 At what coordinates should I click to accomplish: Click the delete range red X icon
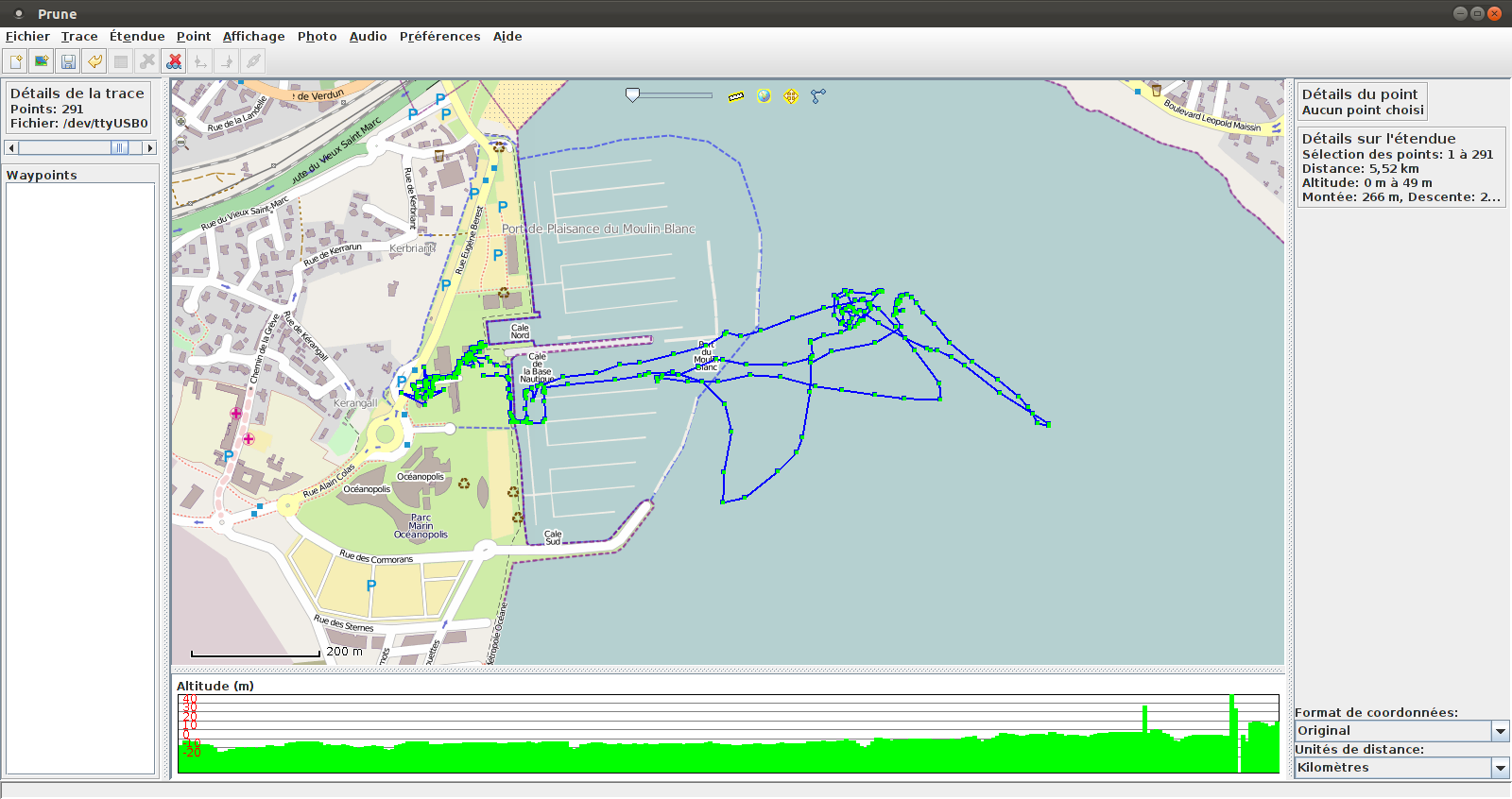coord(174,61)
